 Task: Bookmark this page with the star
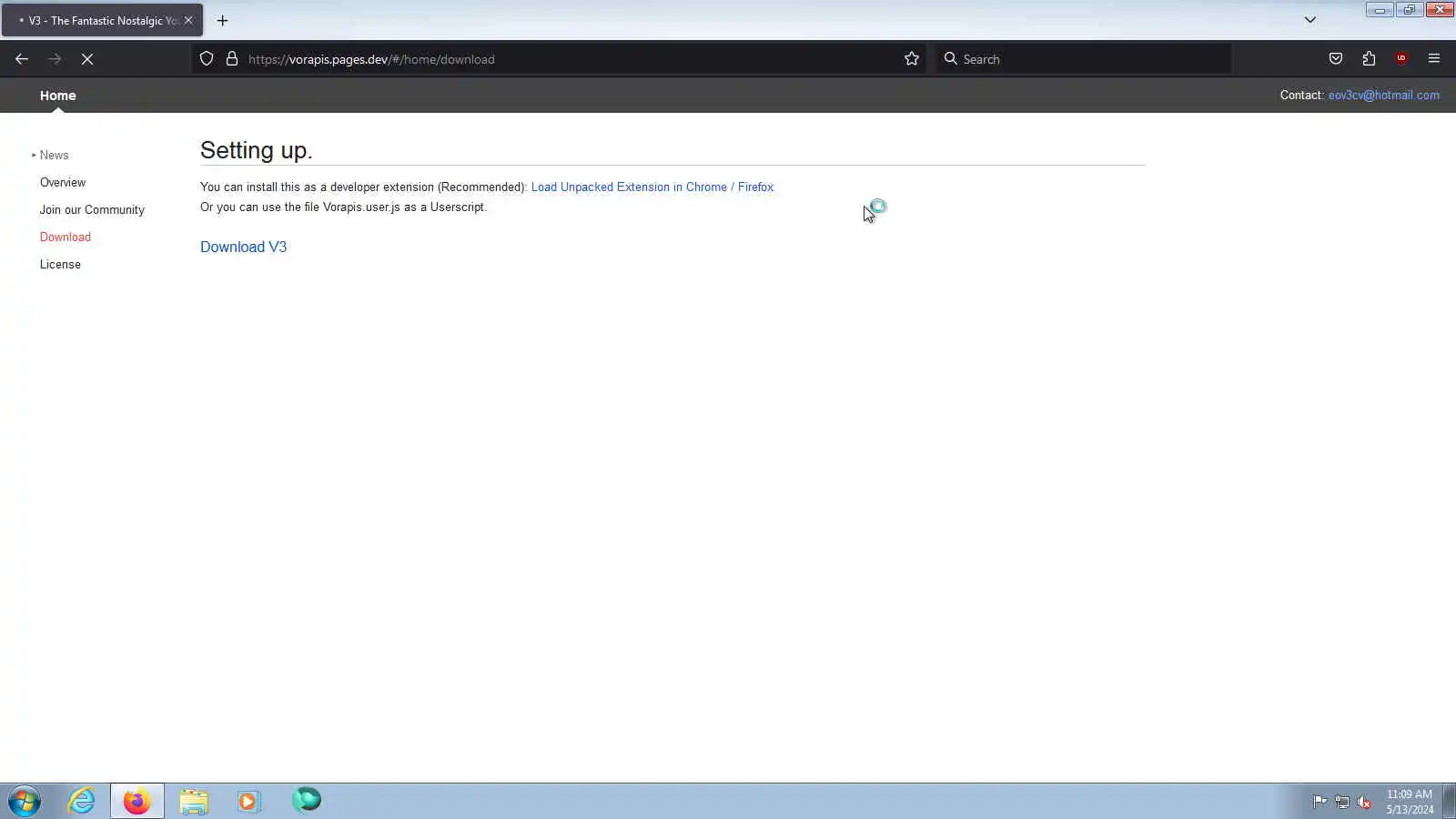(x=912, y=59)
